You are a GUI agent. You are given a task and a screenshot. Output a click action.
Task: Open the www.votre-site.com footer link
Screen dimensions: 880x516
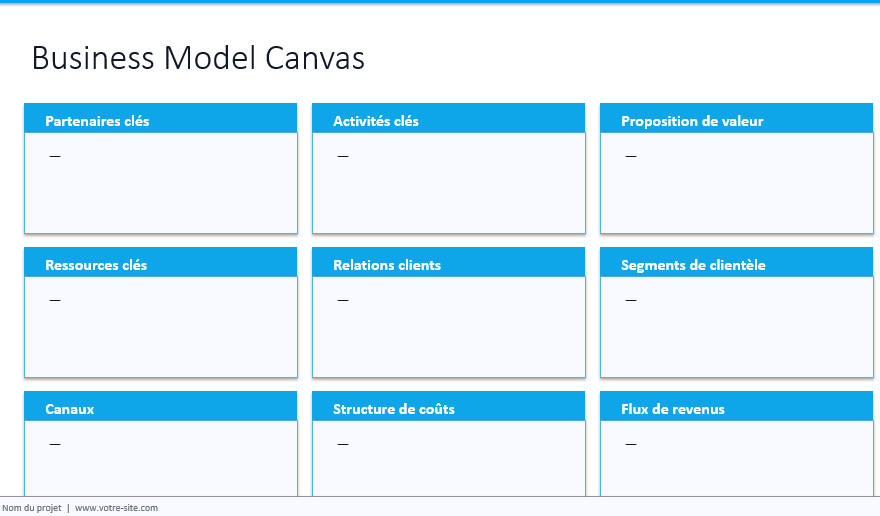116,508
